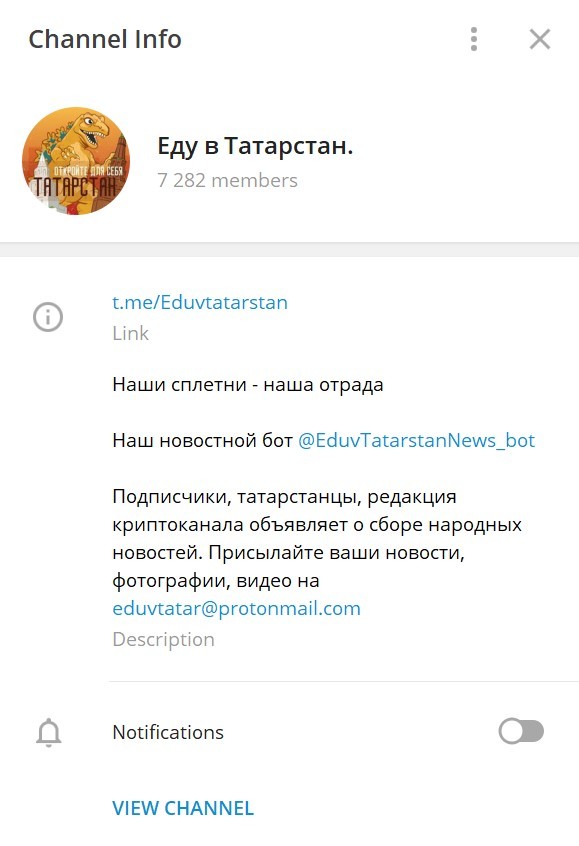
Task: Open the three-dot more options menu
Action: (x=474, y=39)
